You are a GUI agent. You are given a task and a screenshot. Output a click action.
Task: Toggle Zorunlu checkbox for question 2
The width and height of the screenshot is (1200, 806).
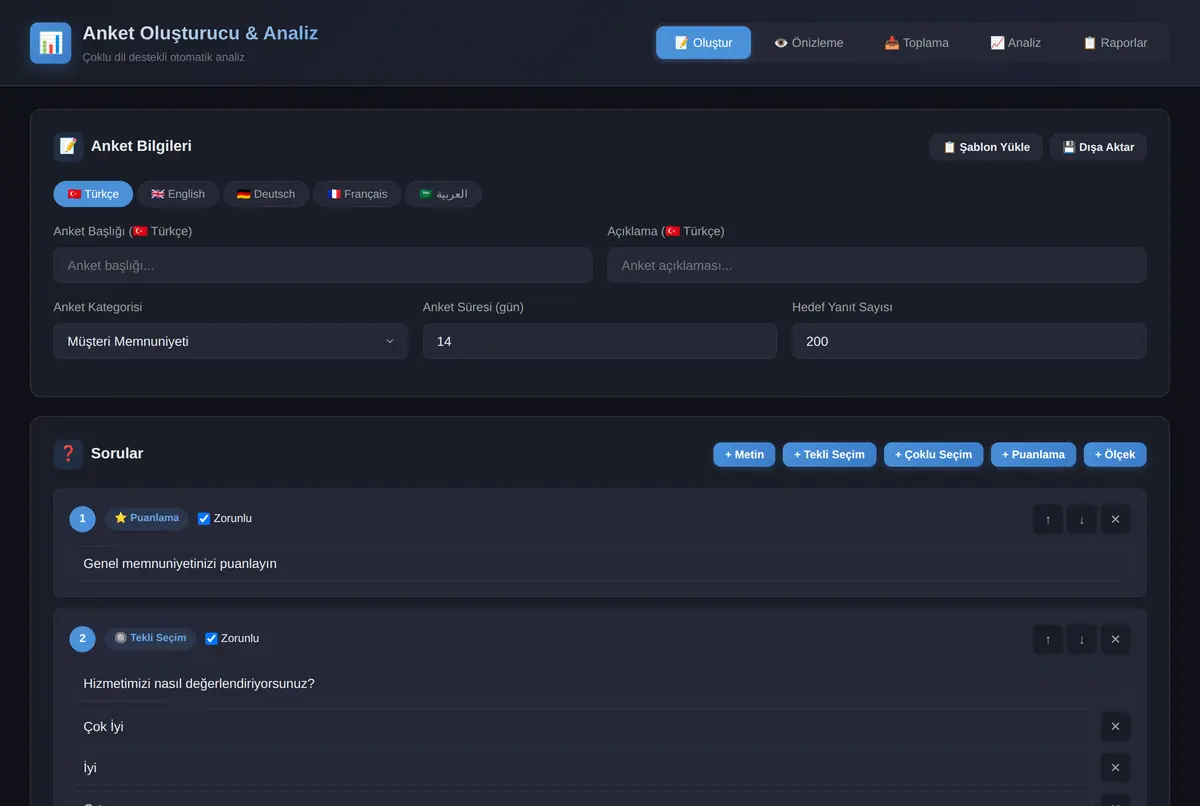(x=211, y=639)
